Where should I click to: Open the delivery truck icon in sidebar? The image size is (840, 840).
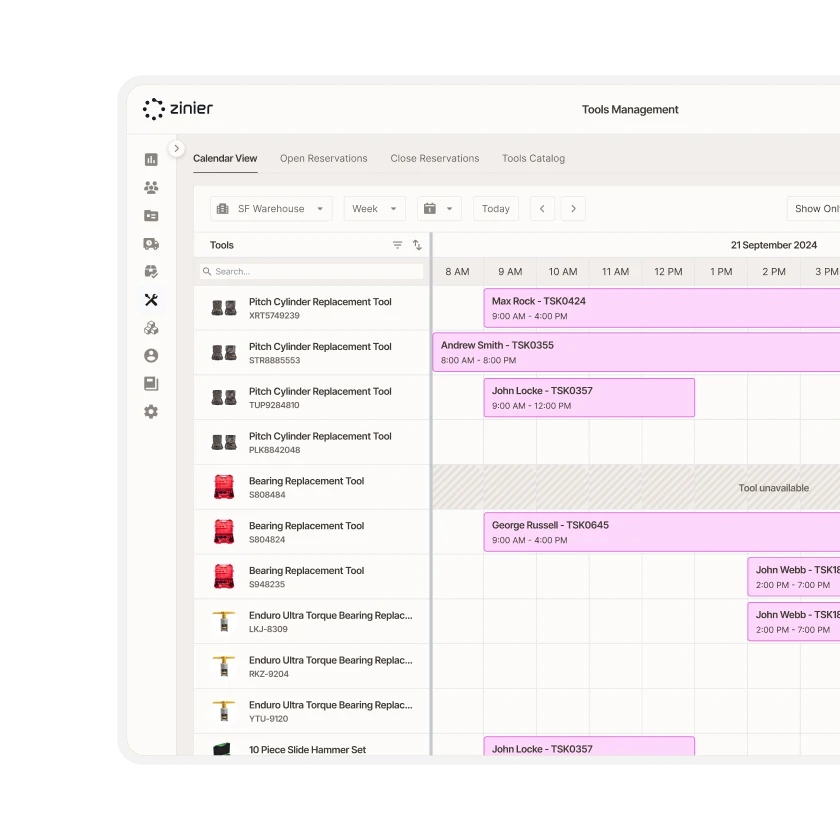coord(151,244)
